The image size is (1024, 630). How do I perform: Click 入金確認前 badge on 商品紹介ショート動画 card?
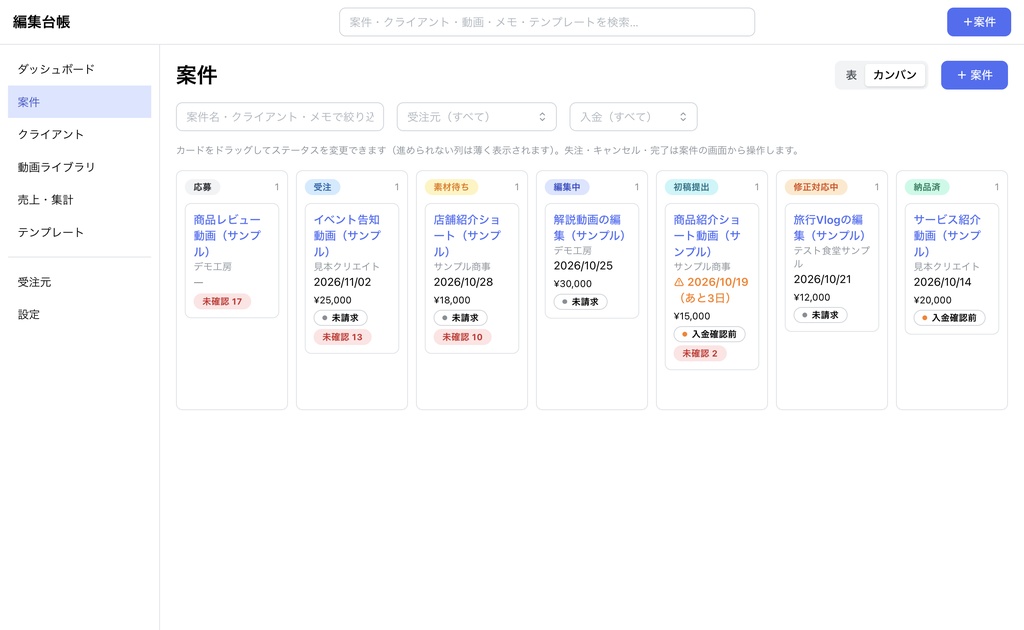(x=709, y=334)
